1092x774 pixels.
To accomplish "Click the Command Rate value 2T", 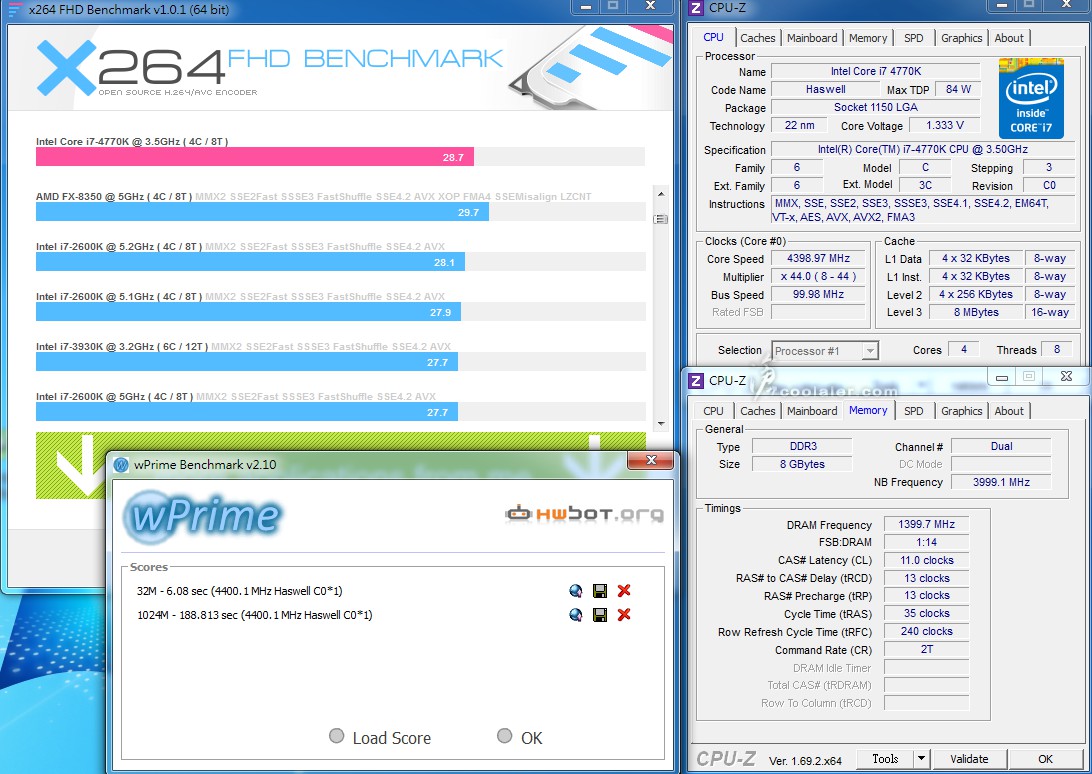I will (926, 649).
